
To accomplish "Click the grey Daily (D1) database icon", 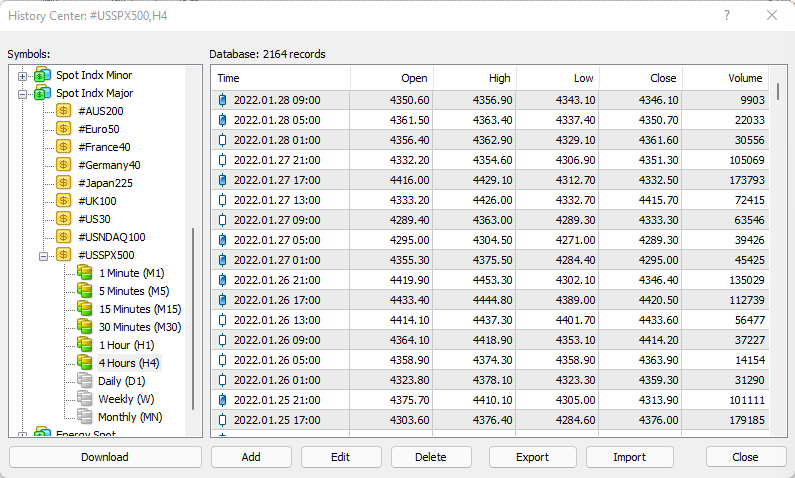I will pos(85,381).
